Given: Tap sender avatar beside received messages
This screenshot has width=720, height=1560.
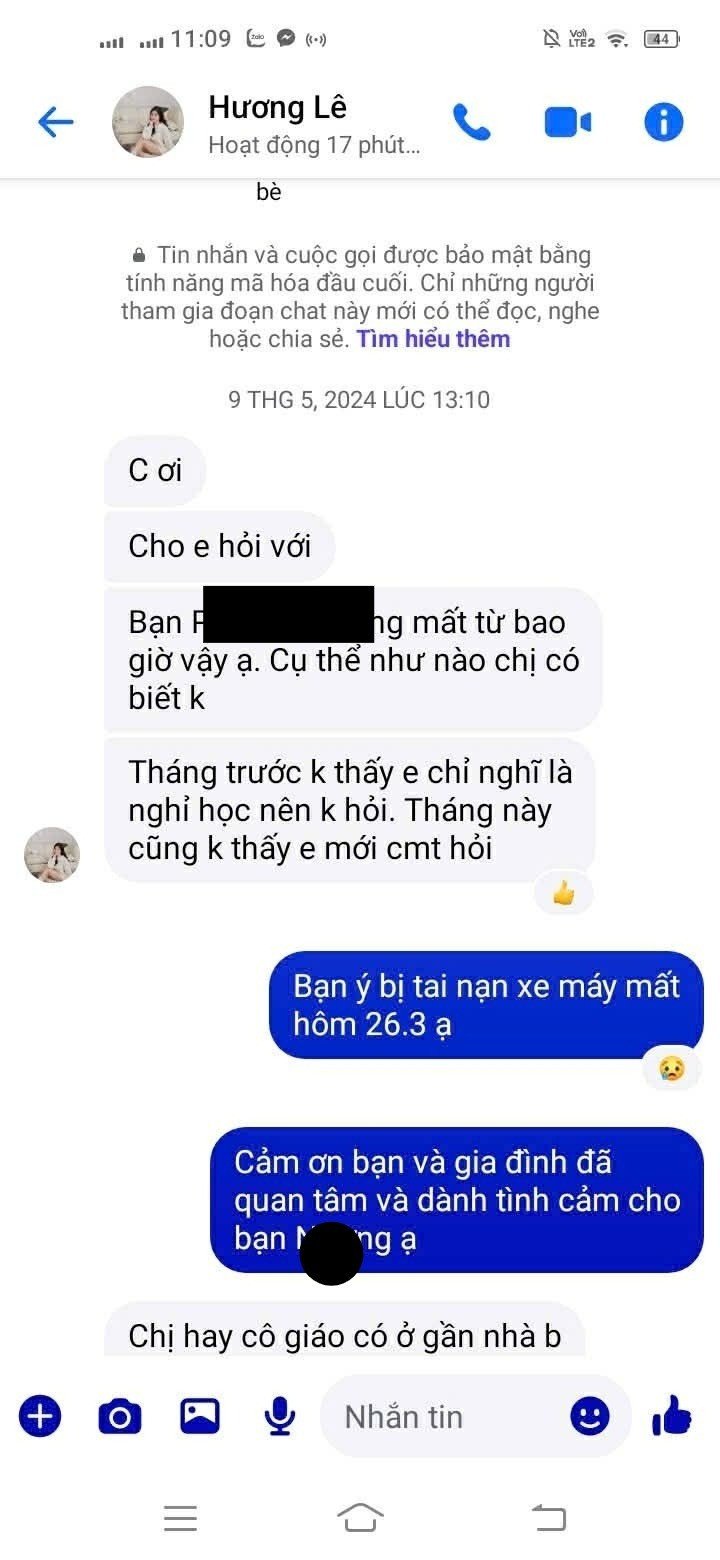Looking at the screenshot, I should [x=52, y=855].
